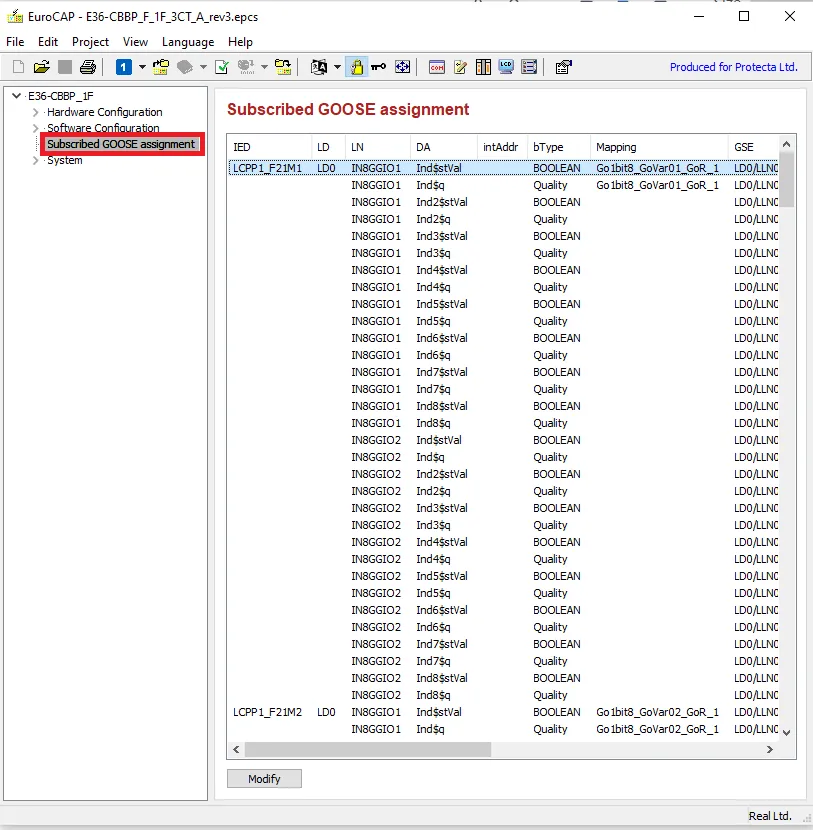Click the DA column header
Image resolution: width=813 pixels, height=830 pixels.
(x=444, y=147)
